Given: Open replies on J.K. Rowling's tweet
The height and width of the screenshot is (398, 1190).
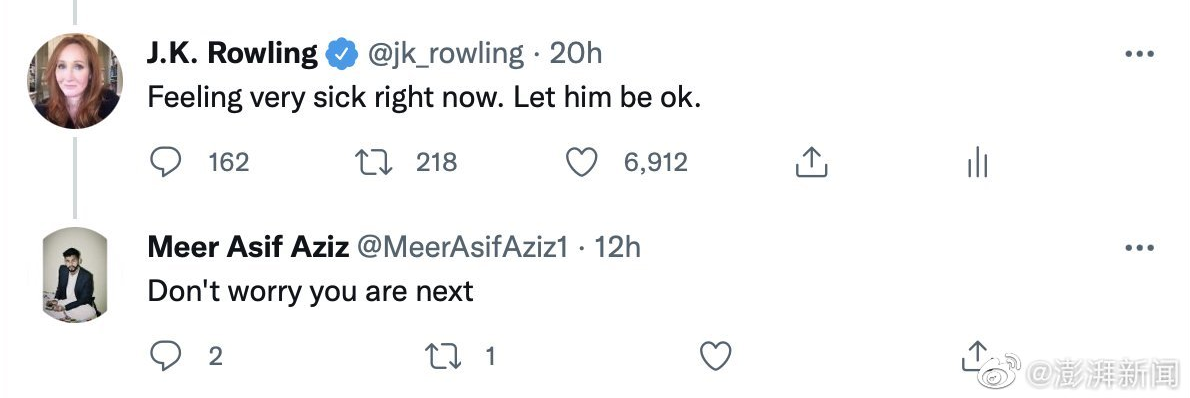Looking at the screenshot, I should click(165, 162).
